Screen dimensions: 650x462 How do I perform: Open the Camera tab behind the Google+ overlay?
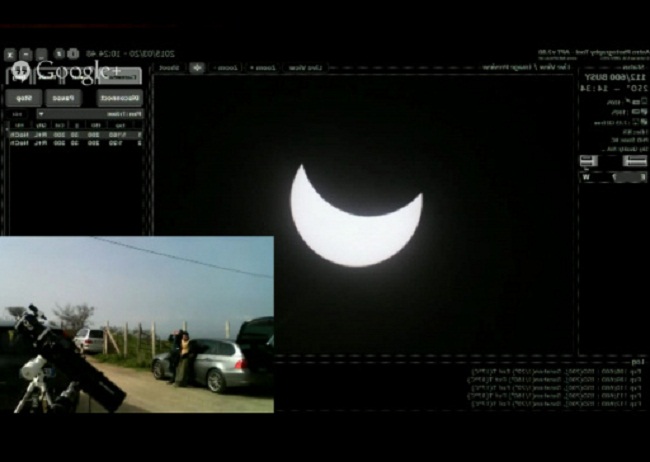point(120,76)
